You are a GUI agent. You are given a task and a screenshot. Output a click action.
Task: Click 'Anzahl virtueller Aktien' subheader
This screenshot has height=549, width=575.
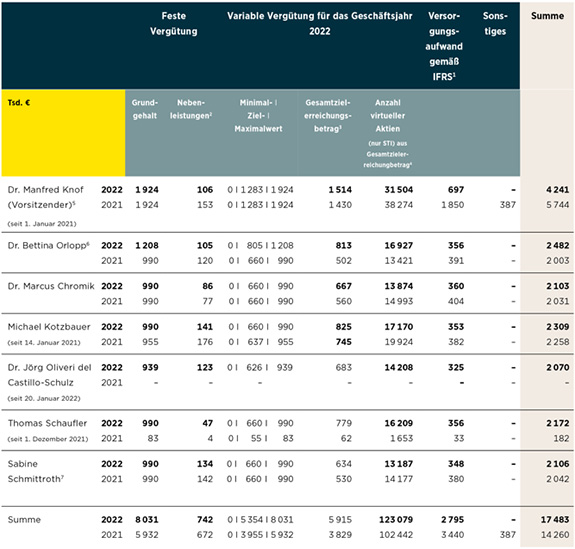tap(388, 116)
